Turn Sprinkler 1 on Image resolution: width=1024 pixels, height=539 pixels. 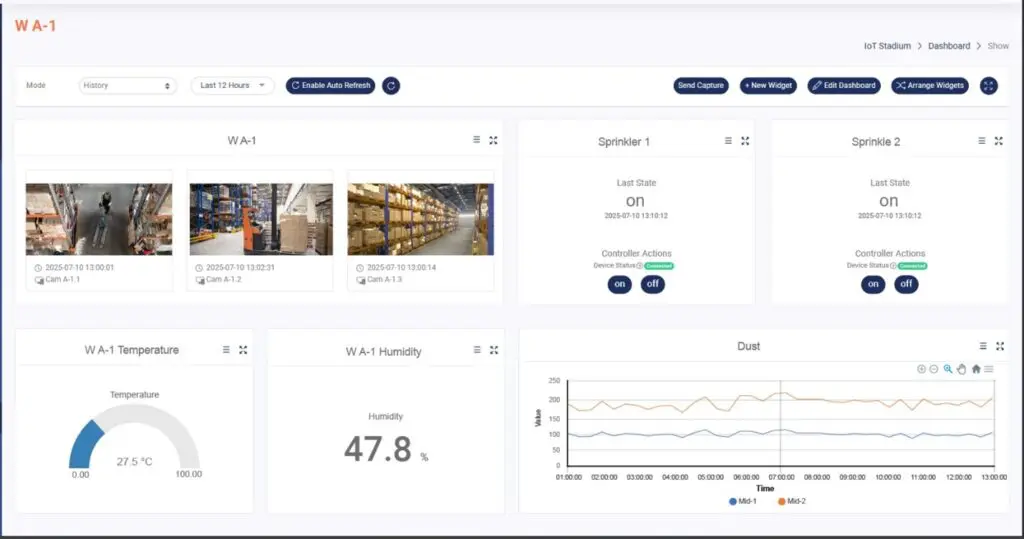(620, 284)
